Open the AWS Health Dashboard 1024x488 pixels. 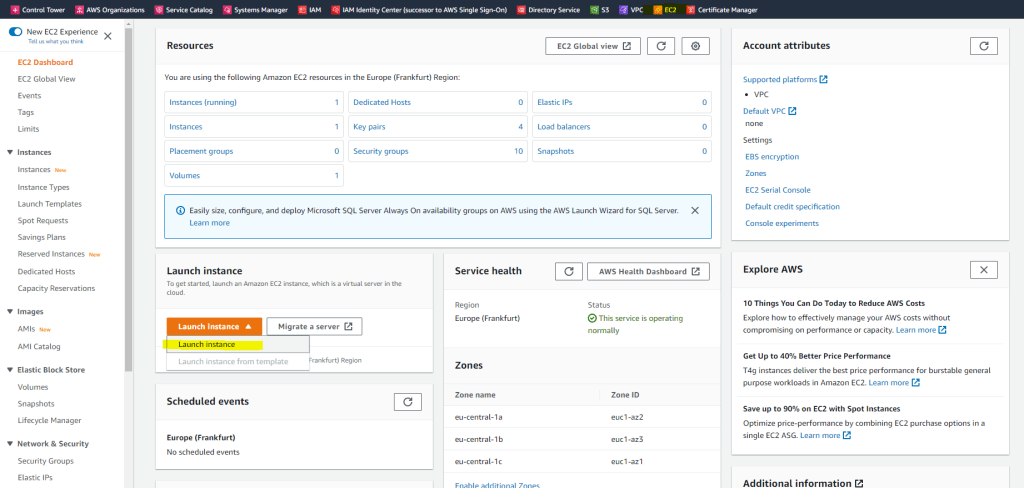click(x=648, y=271)
